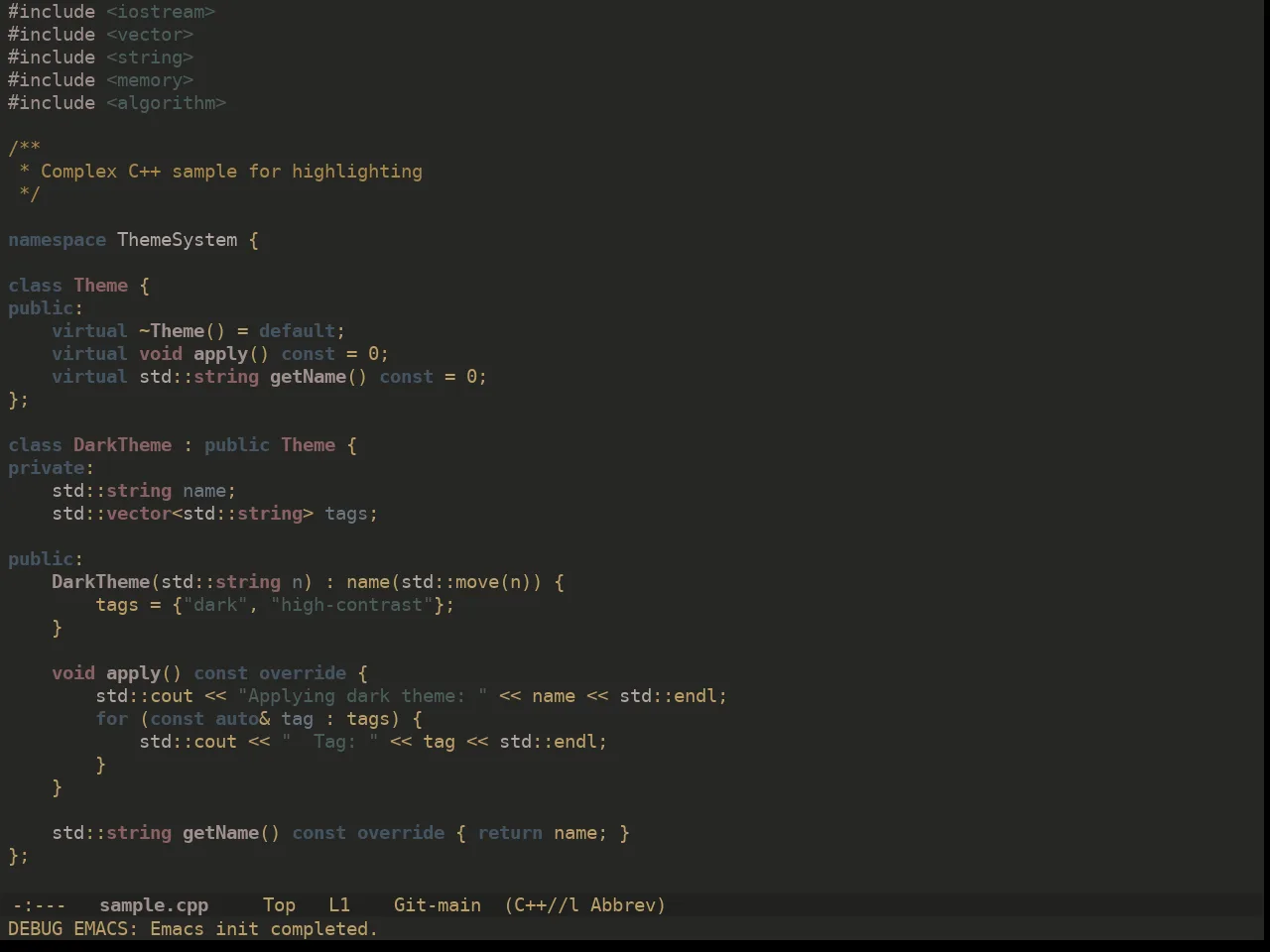This screenshot has height=952, width=1270.
Task: Click the 'namespace' keyword
Action: [x=57, y=240]
